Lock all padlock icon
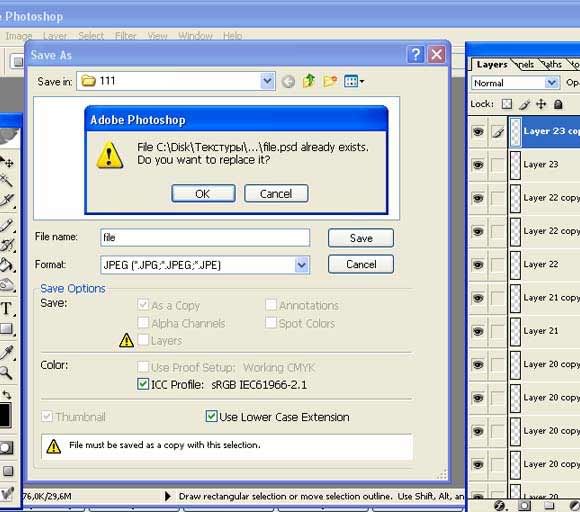Screen dimensions: 580x512 pos(558,104)
